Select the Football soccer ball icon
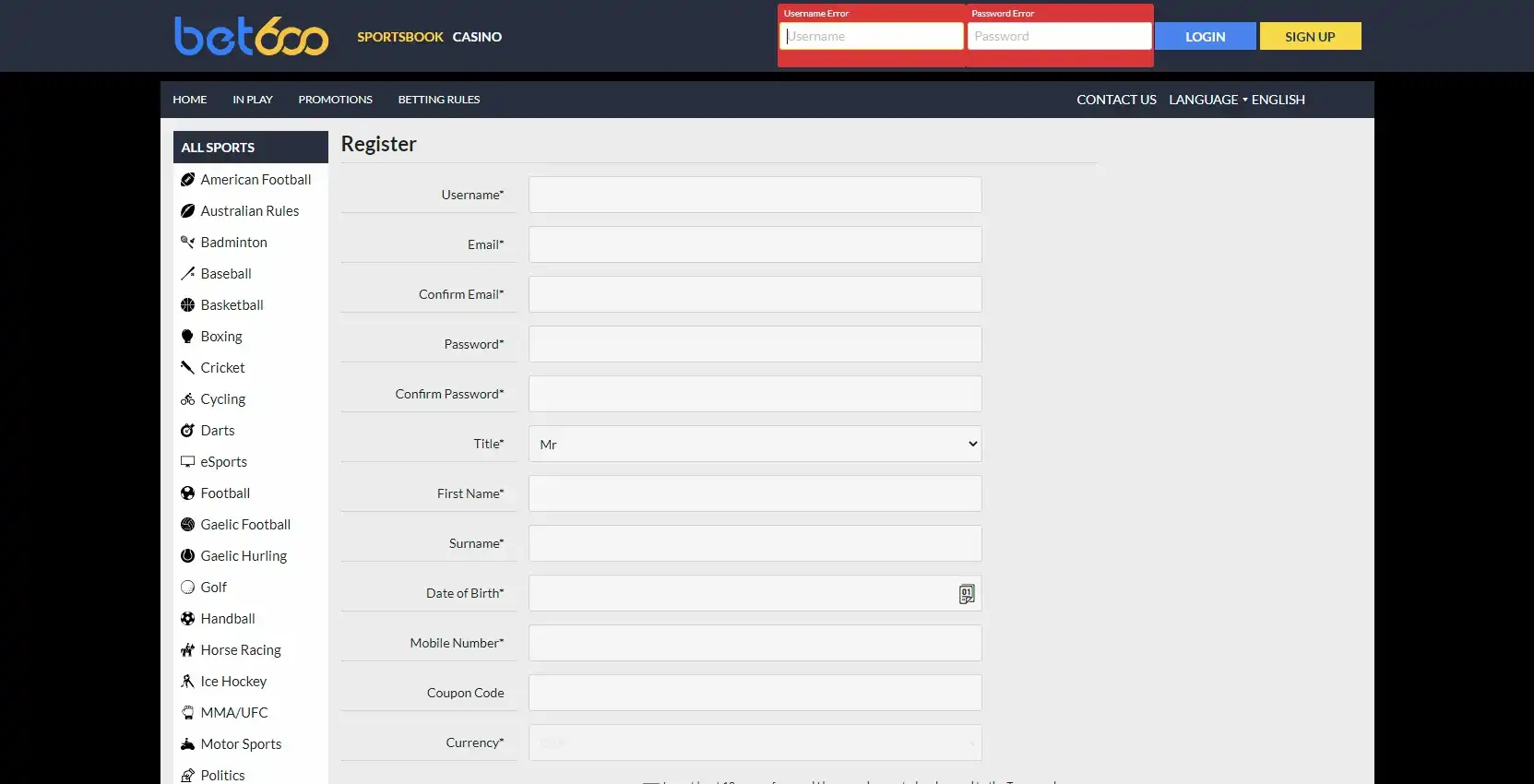 tap(187, 493)
